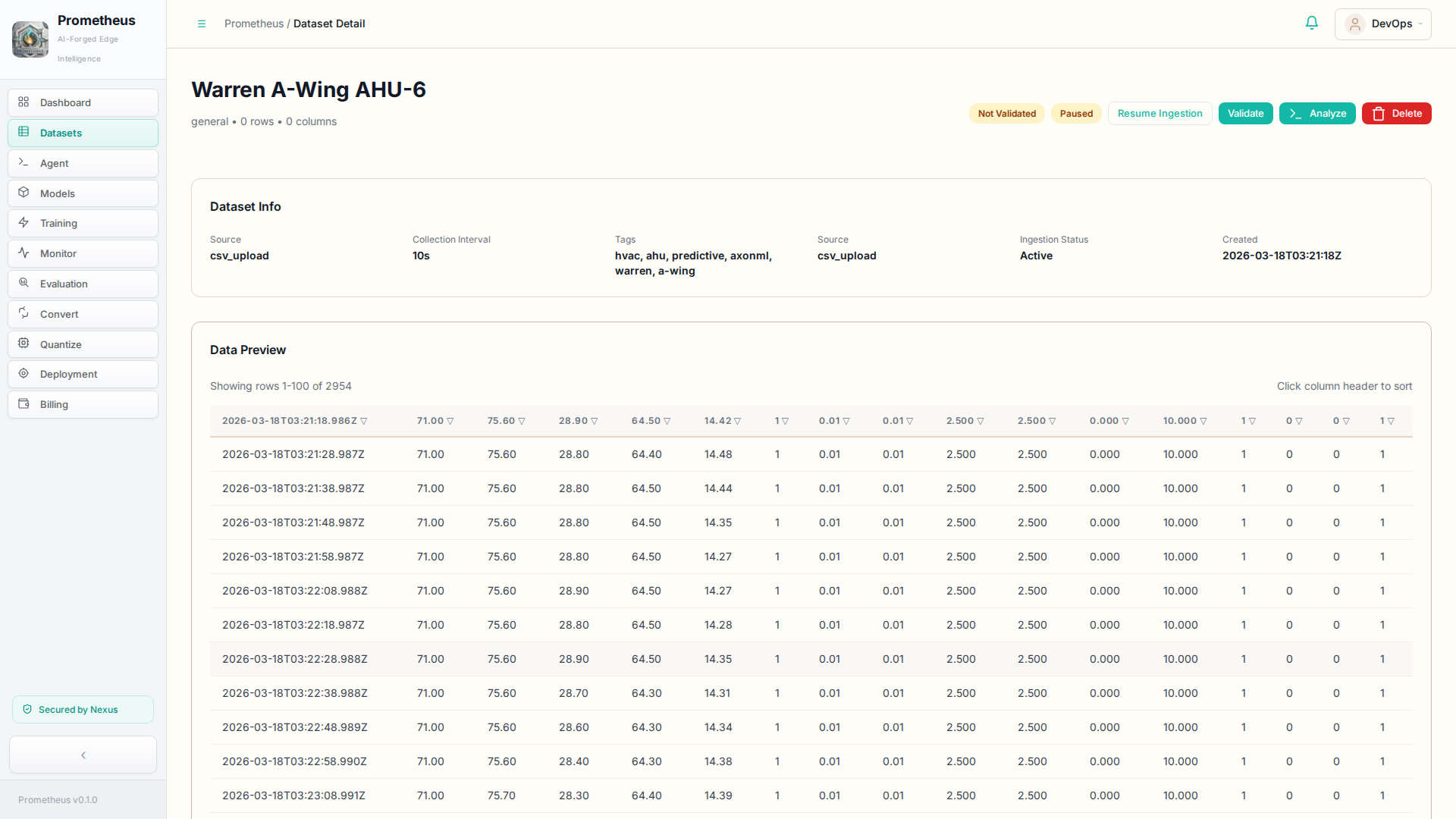Click the Models cube icon in sidebar
Screen dimensions: 1456x819
(24, 193)
